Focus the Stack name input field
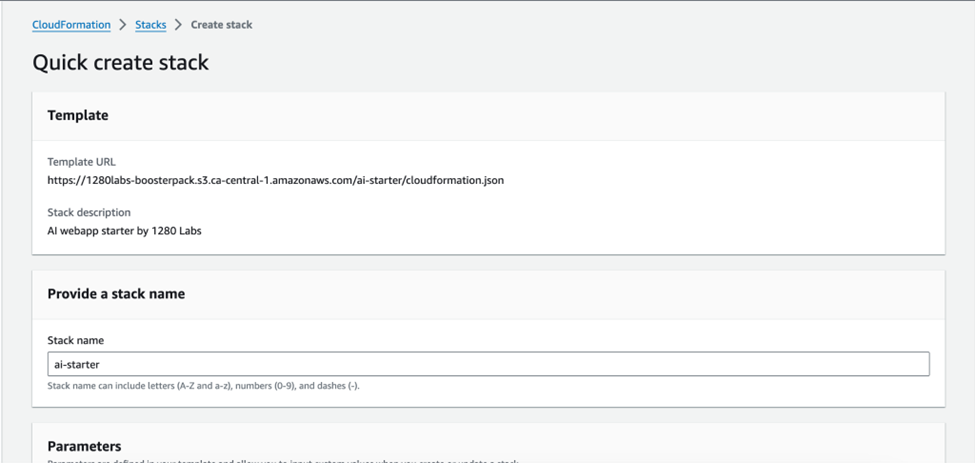This screenshot has height=463, width=975. click(488, 364)
